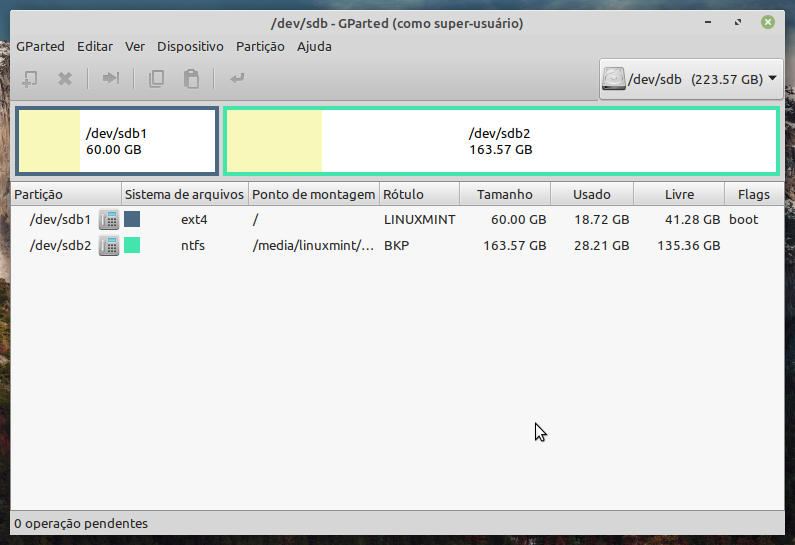Sort by the Rótulo column header
795x545 pixels.
(x=419, y=195)
